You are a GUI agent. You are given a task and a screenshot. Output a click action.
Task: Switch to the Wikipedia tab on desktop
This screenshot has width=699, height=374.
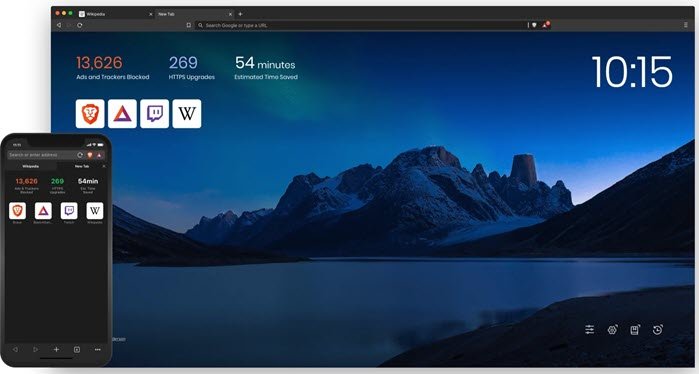click(115, 14)
